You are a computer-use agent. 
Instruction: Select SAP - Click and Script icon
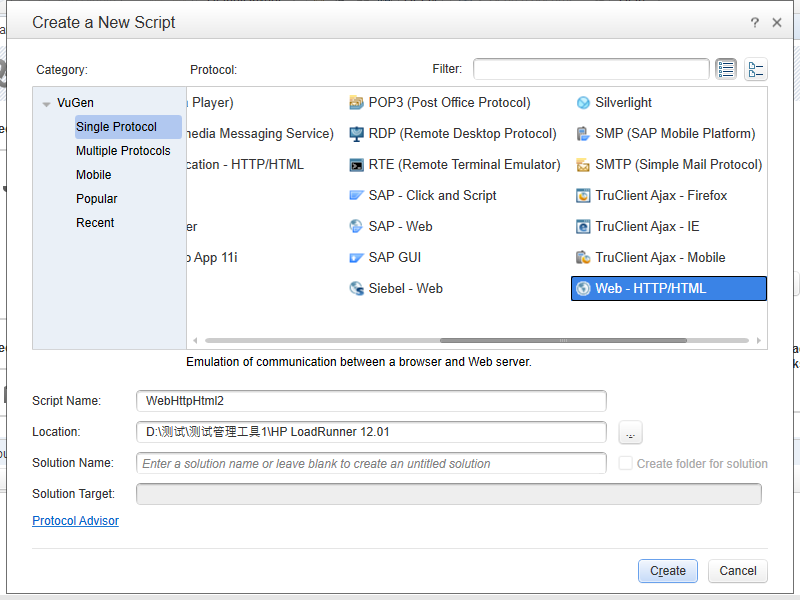click(356, 196)
